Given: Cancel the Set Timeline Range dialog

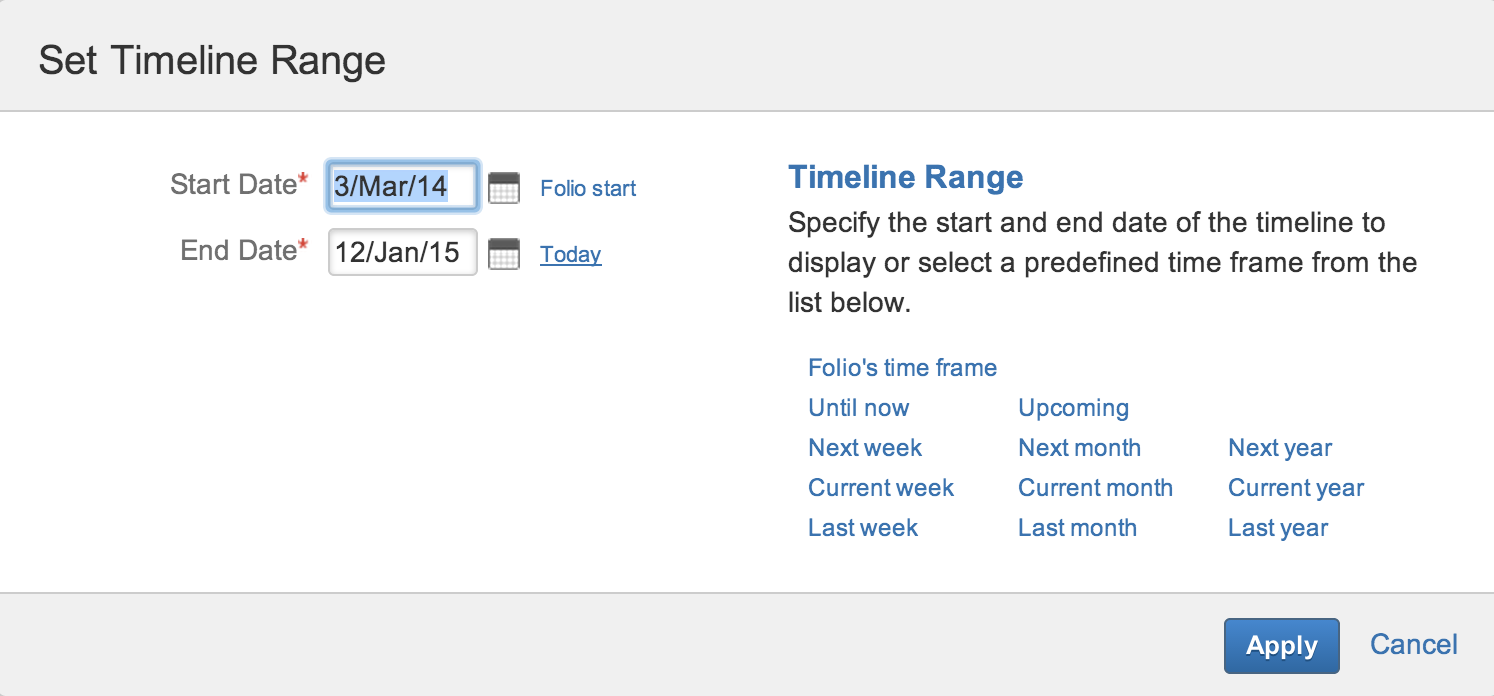Looking at the screenshot, I should [x=1413, y=644].
